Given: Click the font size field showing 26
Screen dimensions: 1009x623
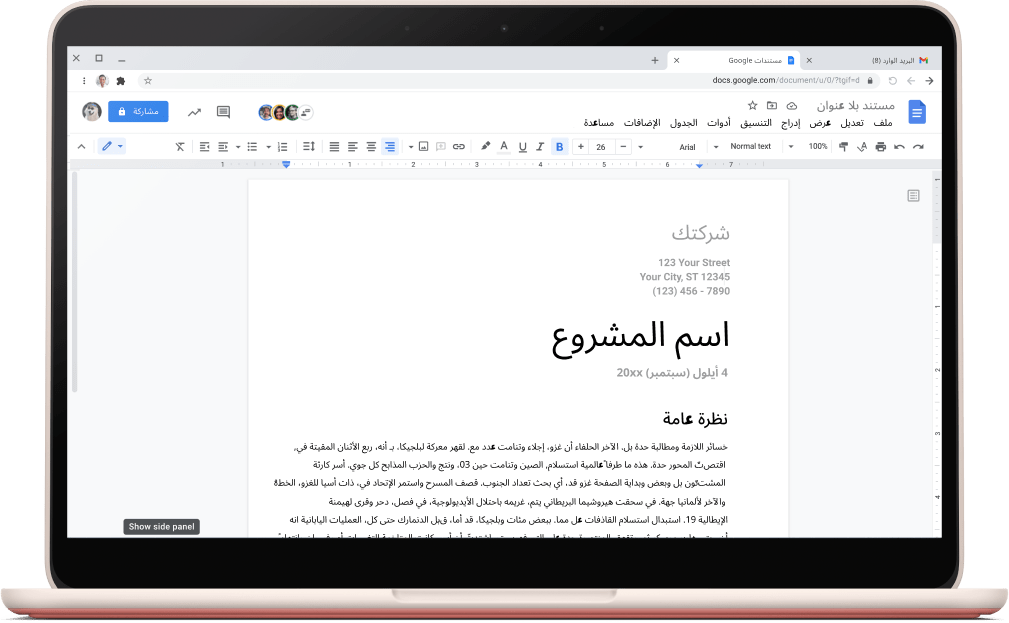Looking at the screenshot, I should pos(601,147).
